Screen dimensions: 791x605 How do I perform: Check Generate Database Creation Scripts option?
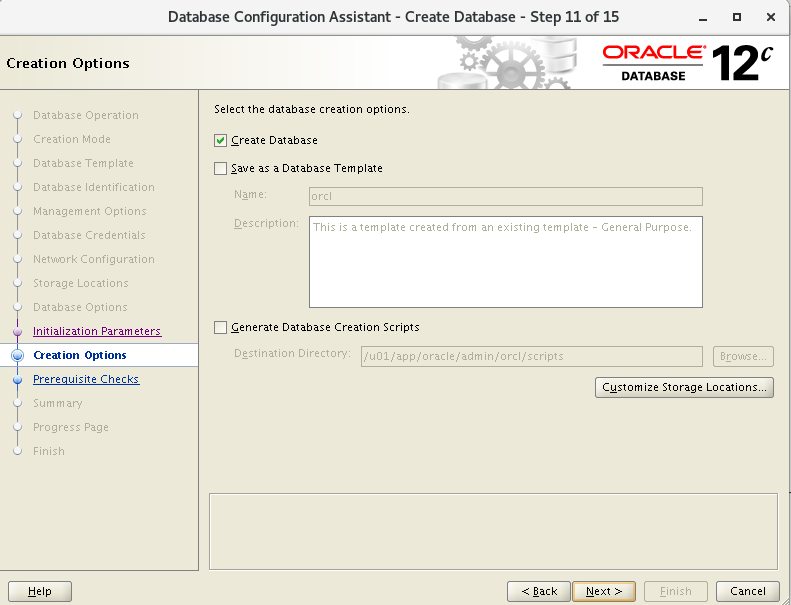pyautogui.click(x=220, y=327)
